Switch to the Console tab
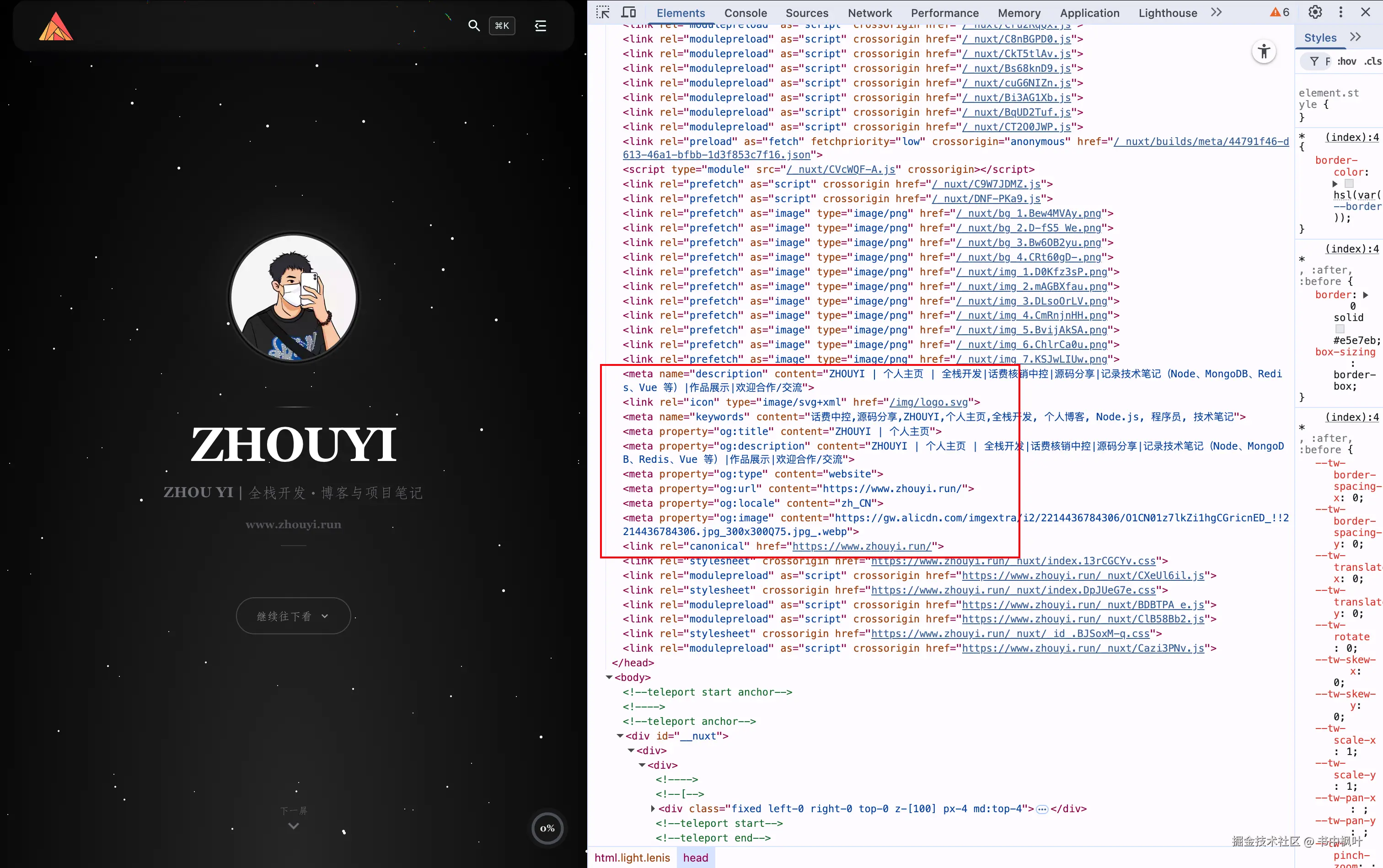The image size is (1383, 868). click(x=745, y=13)
